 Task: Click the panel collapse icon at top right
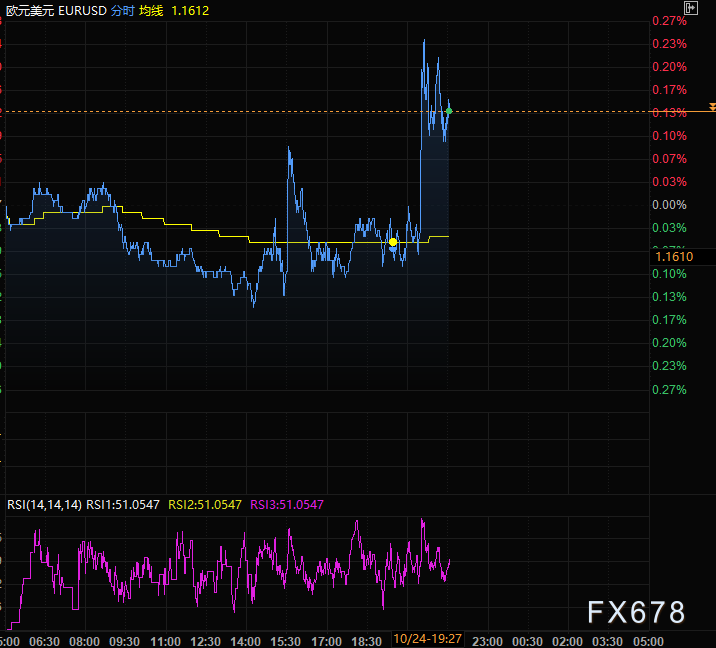691,7
